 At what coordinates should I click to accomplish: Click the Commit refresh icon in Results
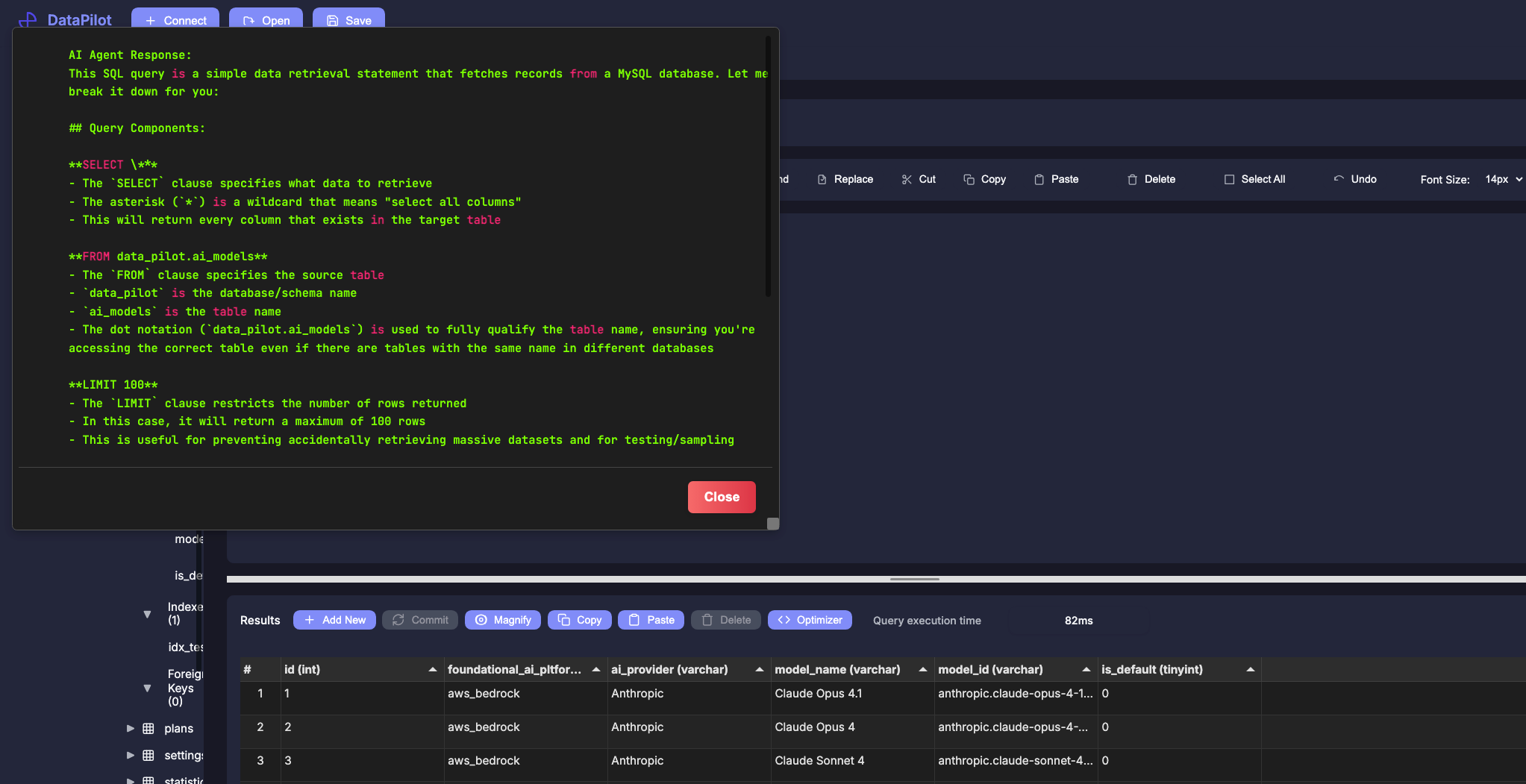(x=398, y=620)
